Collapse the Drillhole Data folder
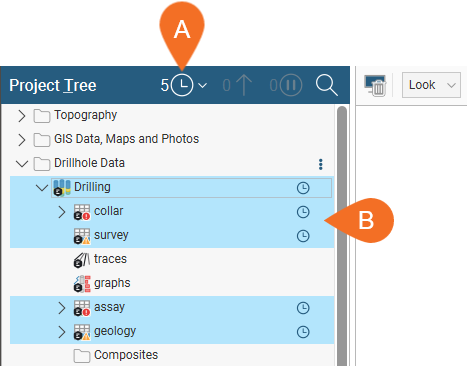Viewport: 467px width, 366px height. pyautogui.click(x=22, y=164)
